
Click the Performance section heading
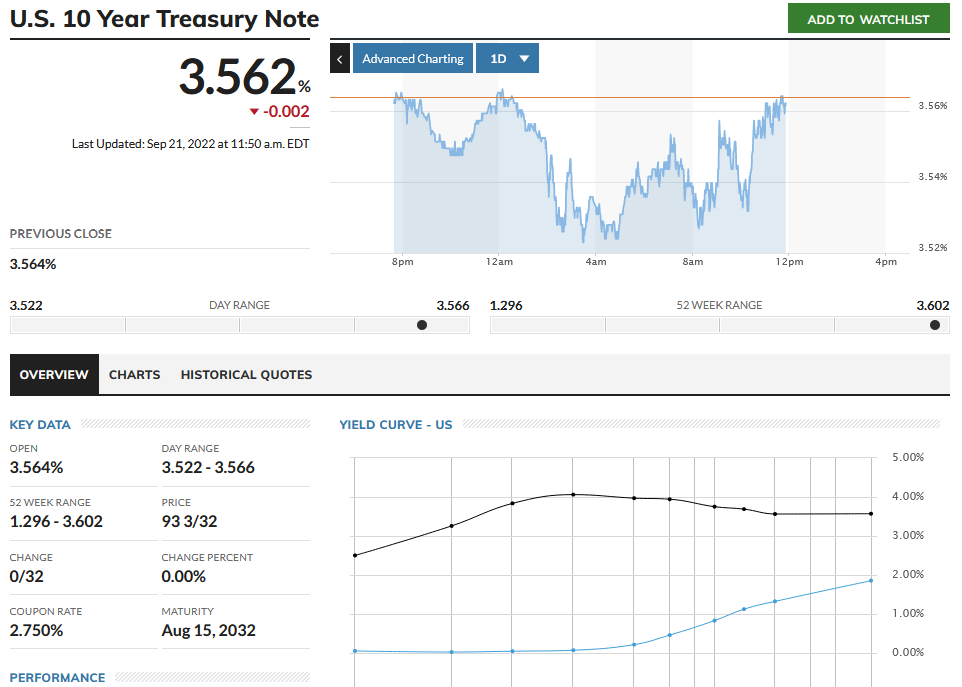click(x=57, y=677)
